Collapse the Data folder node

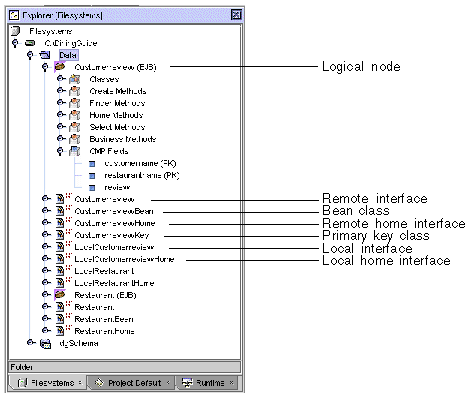30,55
